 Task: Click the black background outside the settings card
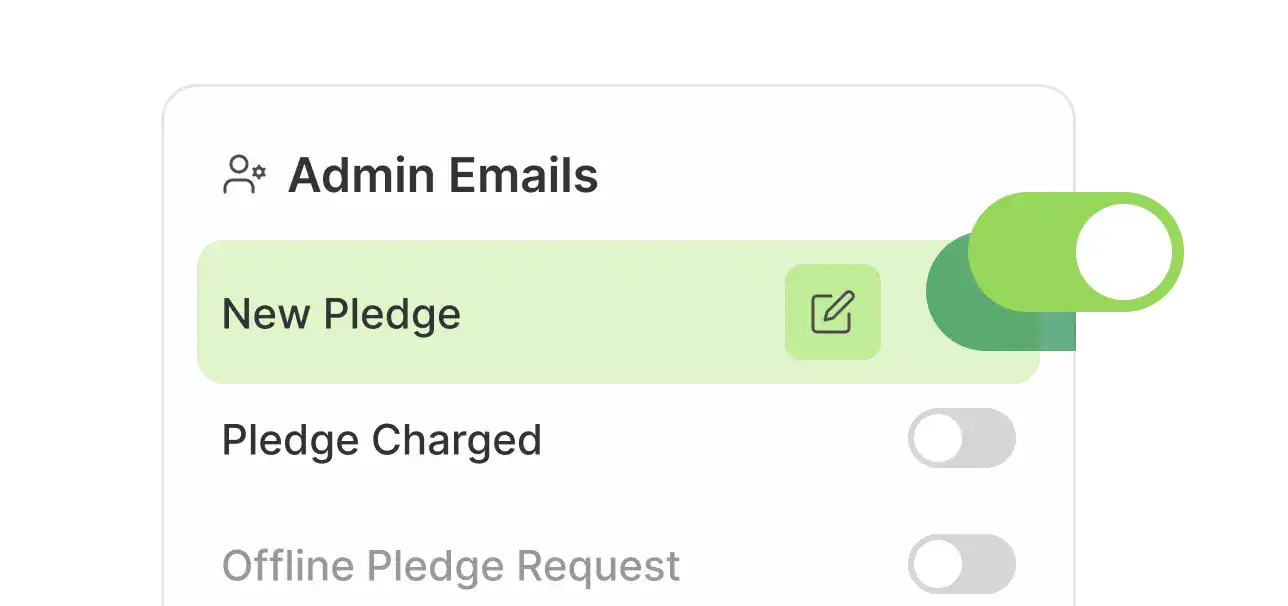click(80, 300)
